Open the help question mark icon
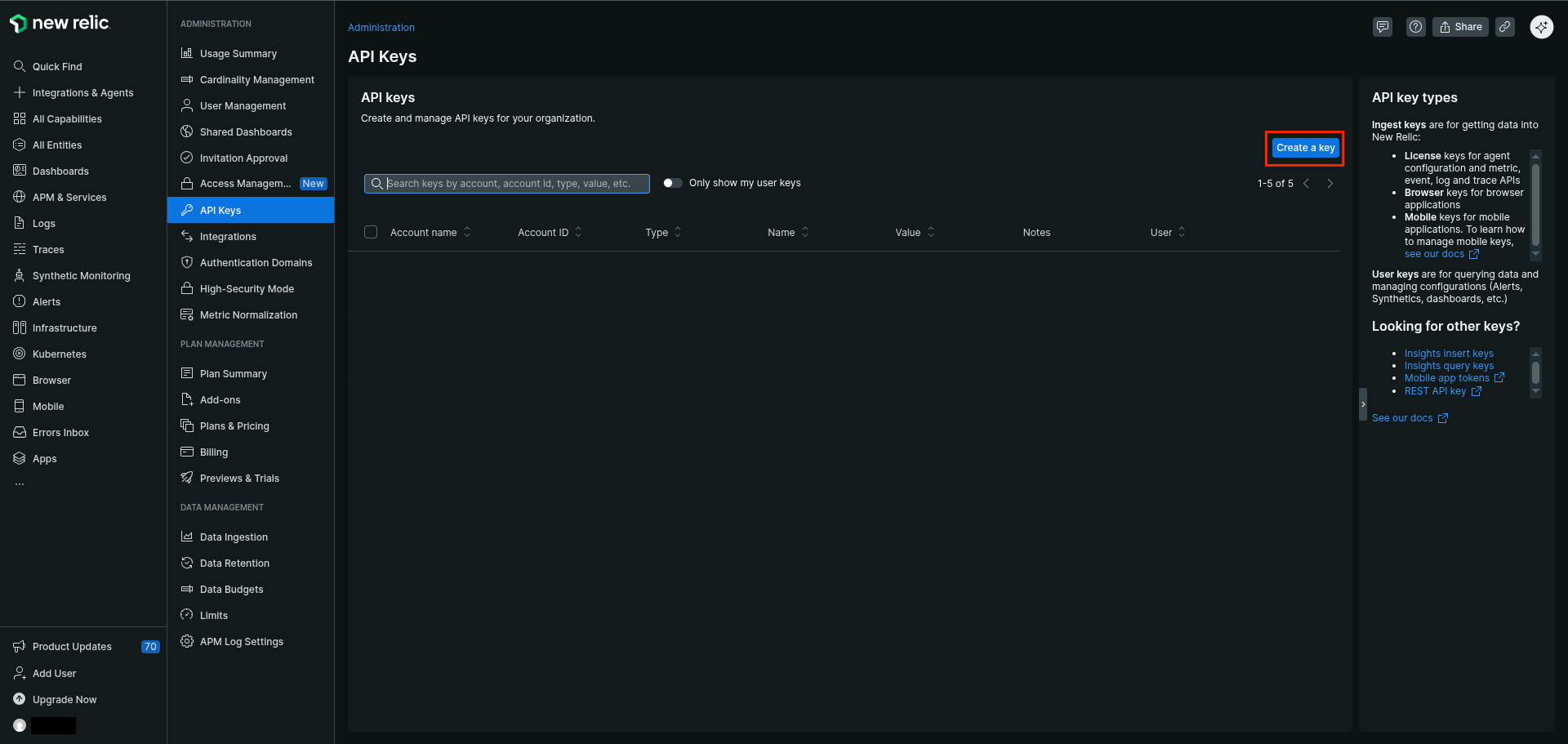This screenshot has height=744, width=1568. 1415,27
